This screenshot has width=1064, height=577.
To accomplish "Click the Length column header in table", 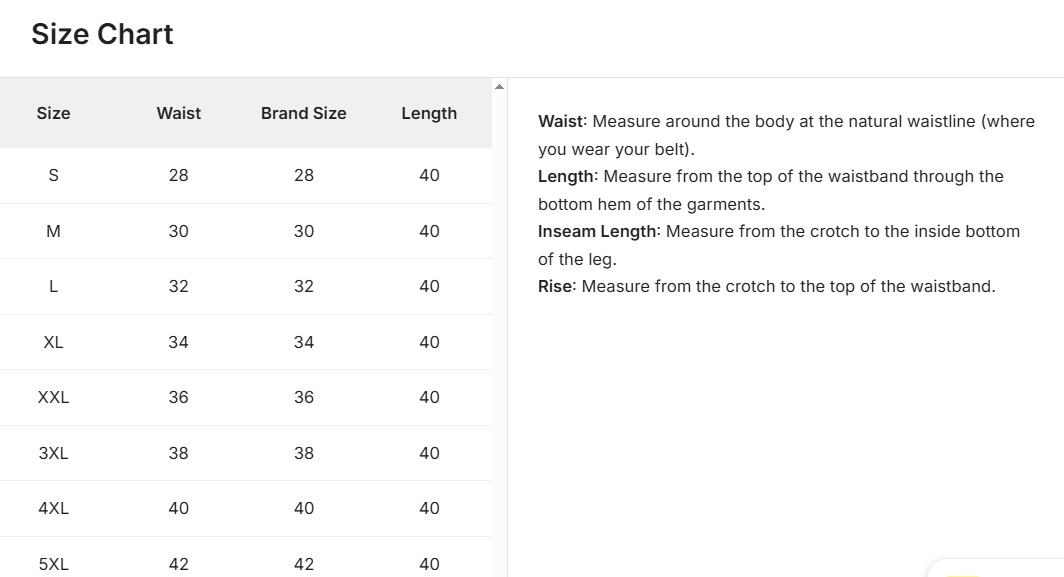I will coord(429,113).
